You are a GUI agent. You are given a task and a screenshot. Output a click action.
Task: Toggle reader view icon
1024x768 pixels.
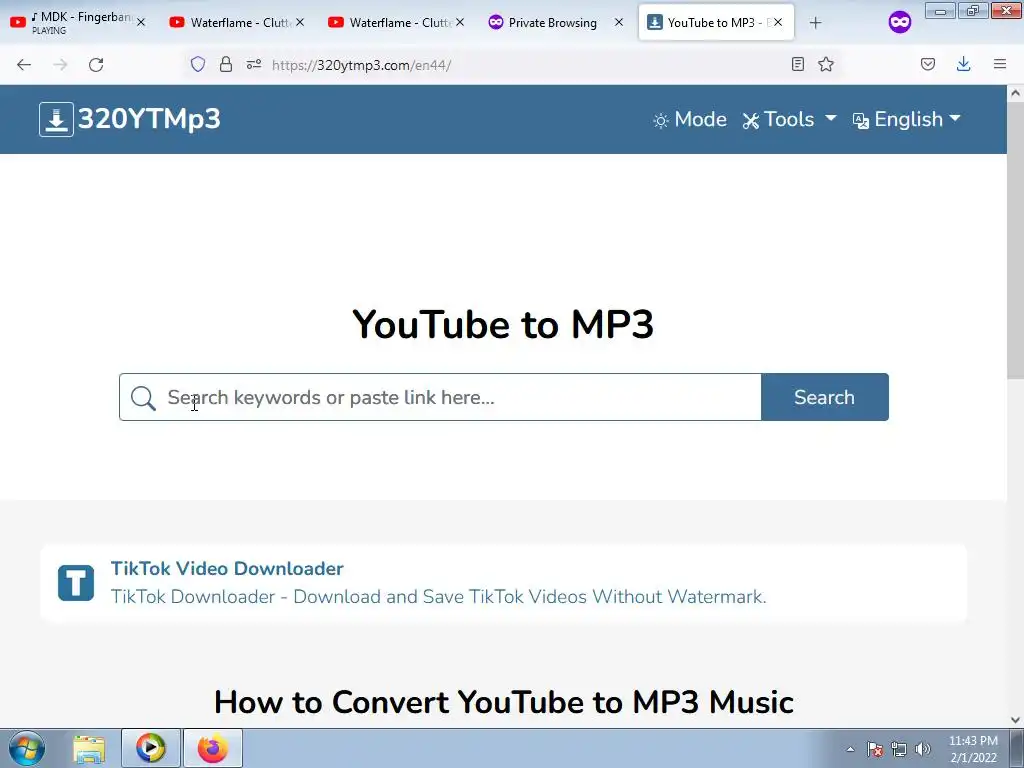coord(797,64)
